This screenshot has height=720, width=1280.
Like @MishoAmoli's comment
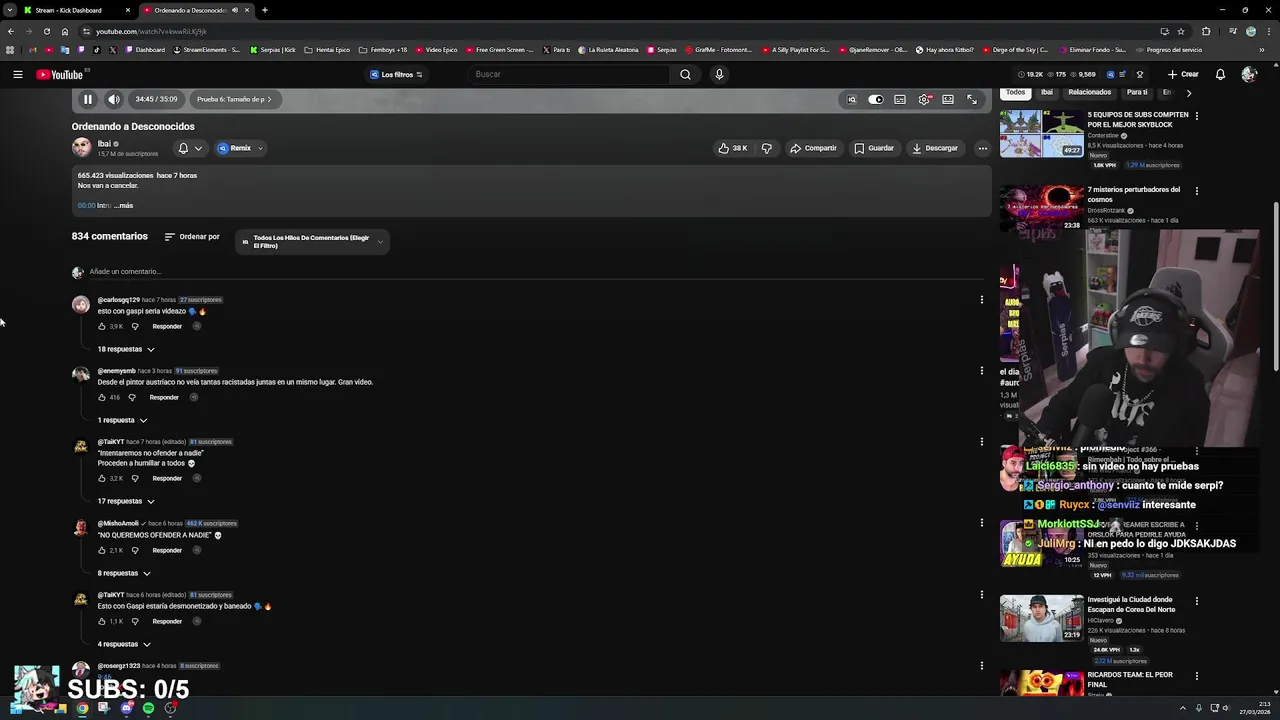101,550
